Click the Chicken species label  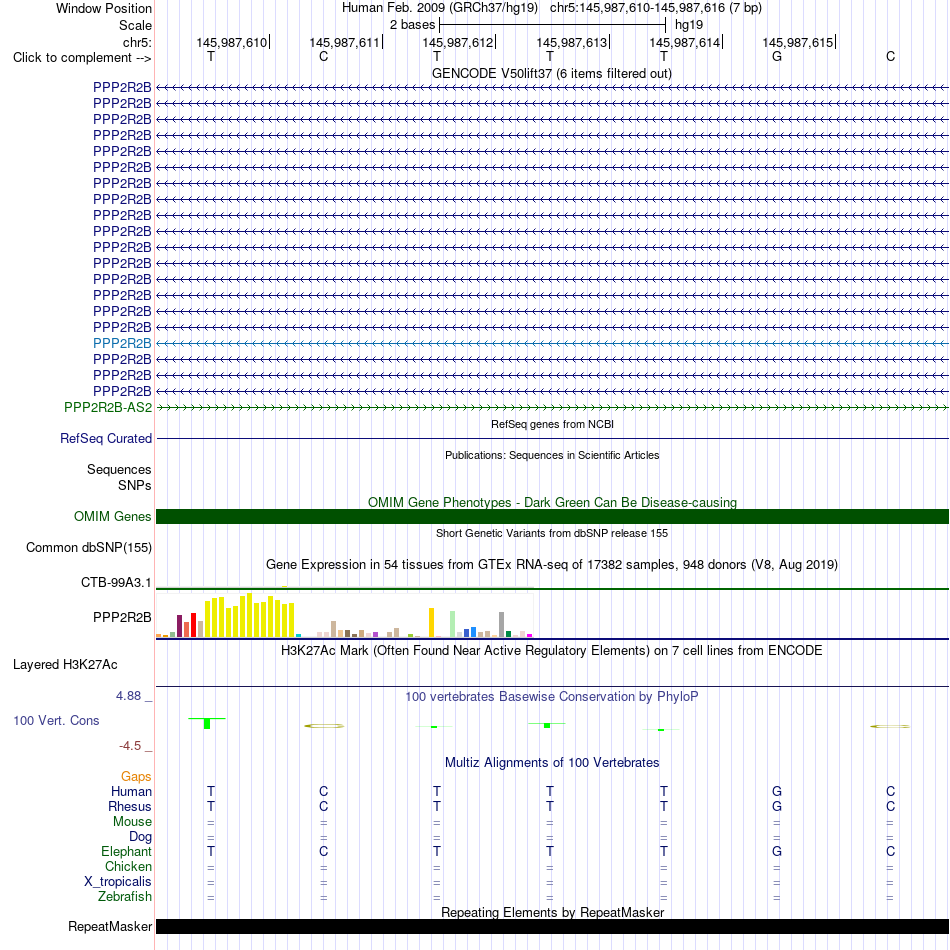[x=128, y=866]
